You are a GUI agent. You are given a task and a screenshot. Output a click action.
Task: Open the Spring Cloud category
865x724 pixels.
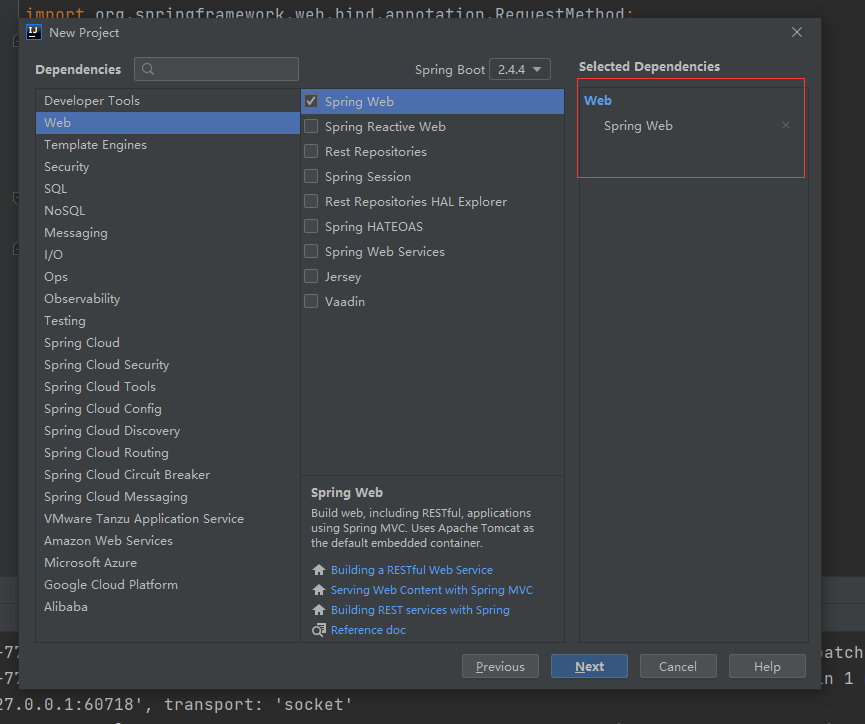[168, 343]
